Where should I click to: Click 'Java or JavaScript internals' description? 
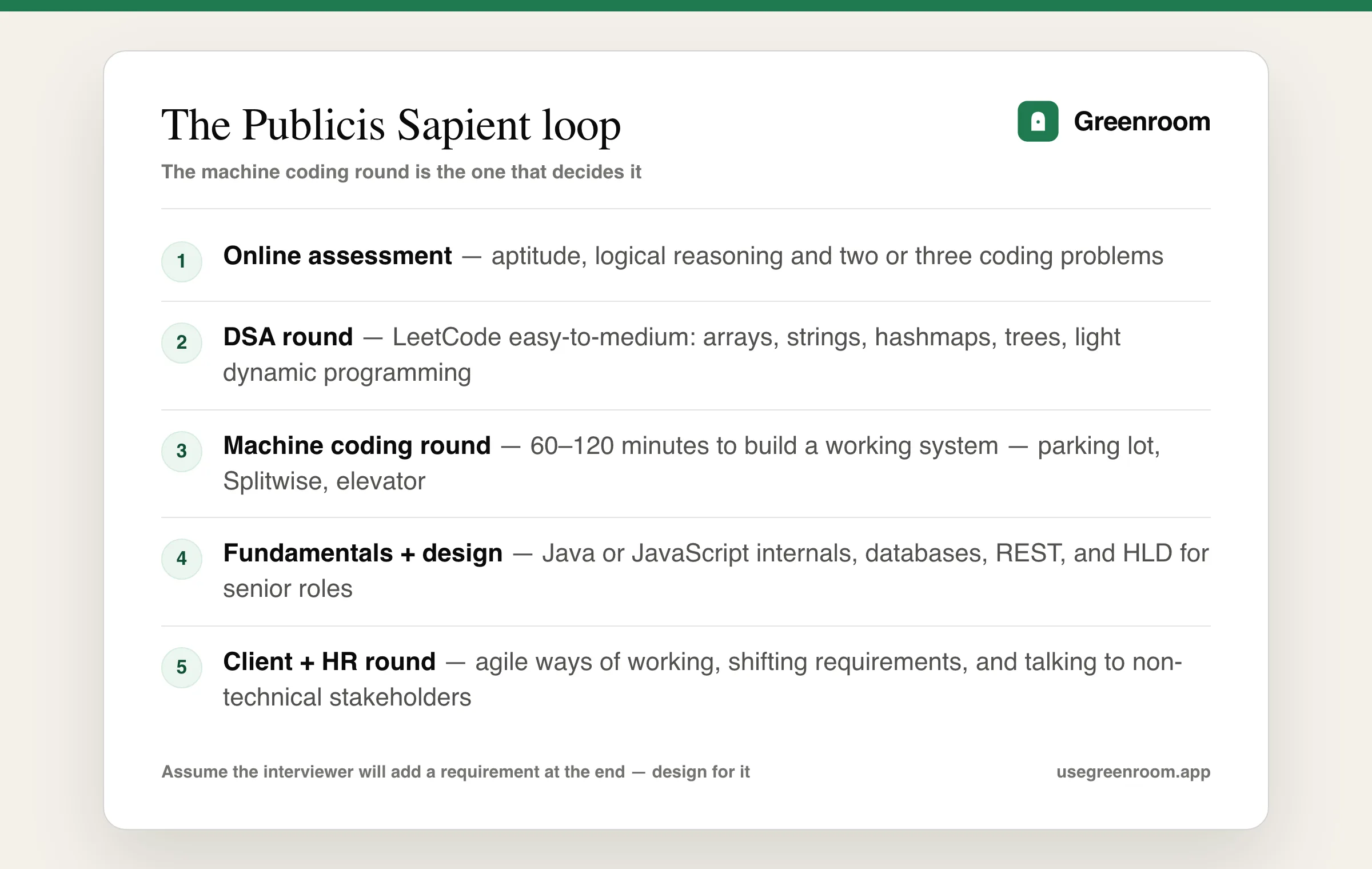pyautogui.click(x=875, y=553)
